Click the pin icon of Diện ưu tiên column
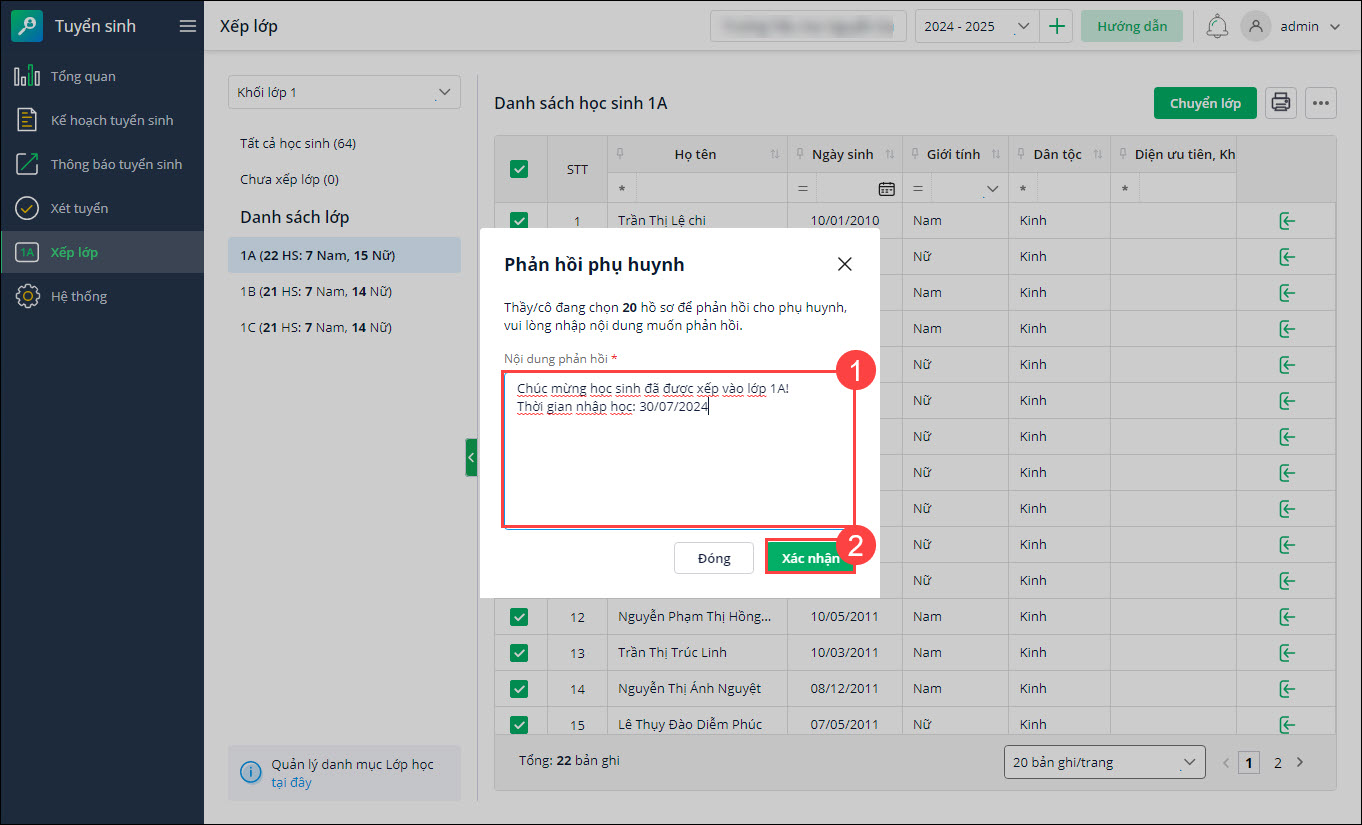Screen dimensions: 1362x825 pyautogui.click(x=1123, y=154)
